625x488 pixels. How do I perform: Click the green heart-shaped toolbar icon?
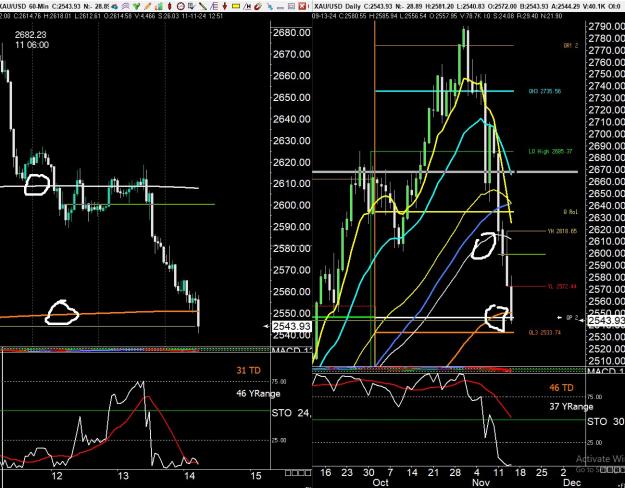click(x=136, y=6)
